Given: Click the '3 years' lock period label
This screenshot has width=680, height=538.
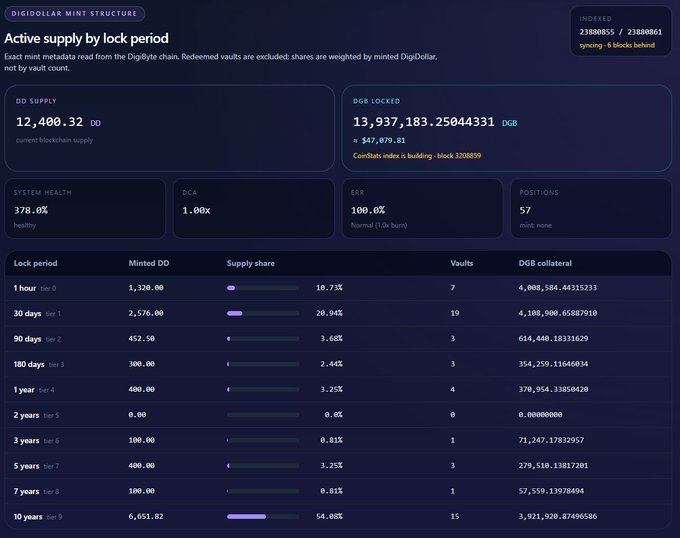Looking at the screenshot, I should tap(26, 440).
